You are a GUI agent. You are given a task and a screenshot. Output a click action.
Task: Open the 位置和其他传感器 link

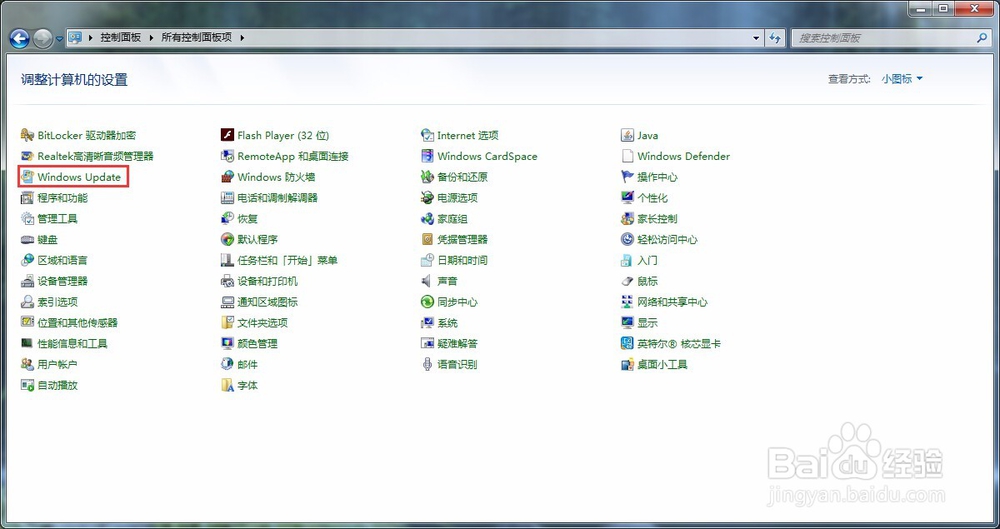(x=77, y=323)
